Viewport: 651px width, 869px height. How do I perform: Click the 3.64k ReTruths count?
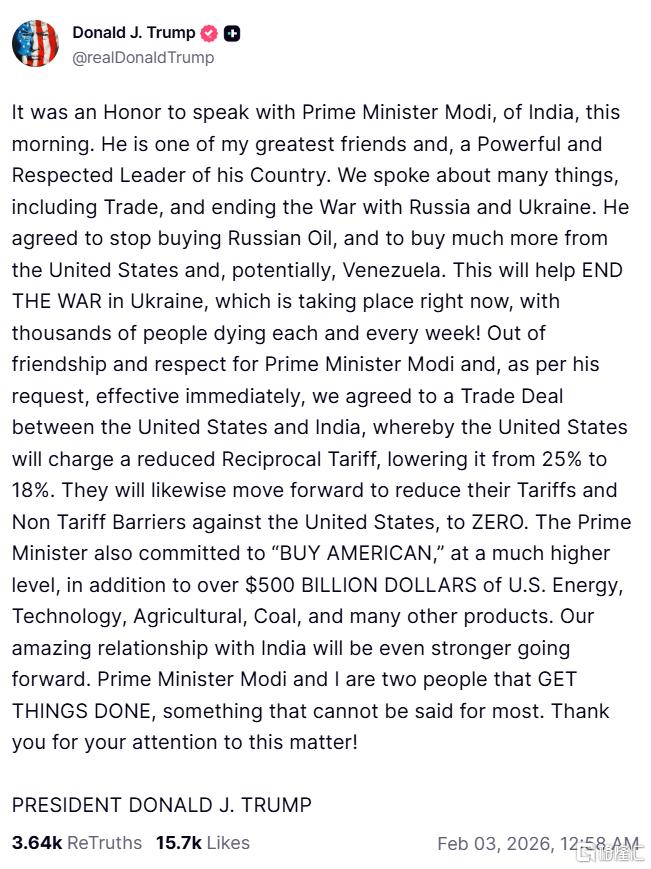pos(77,843)
